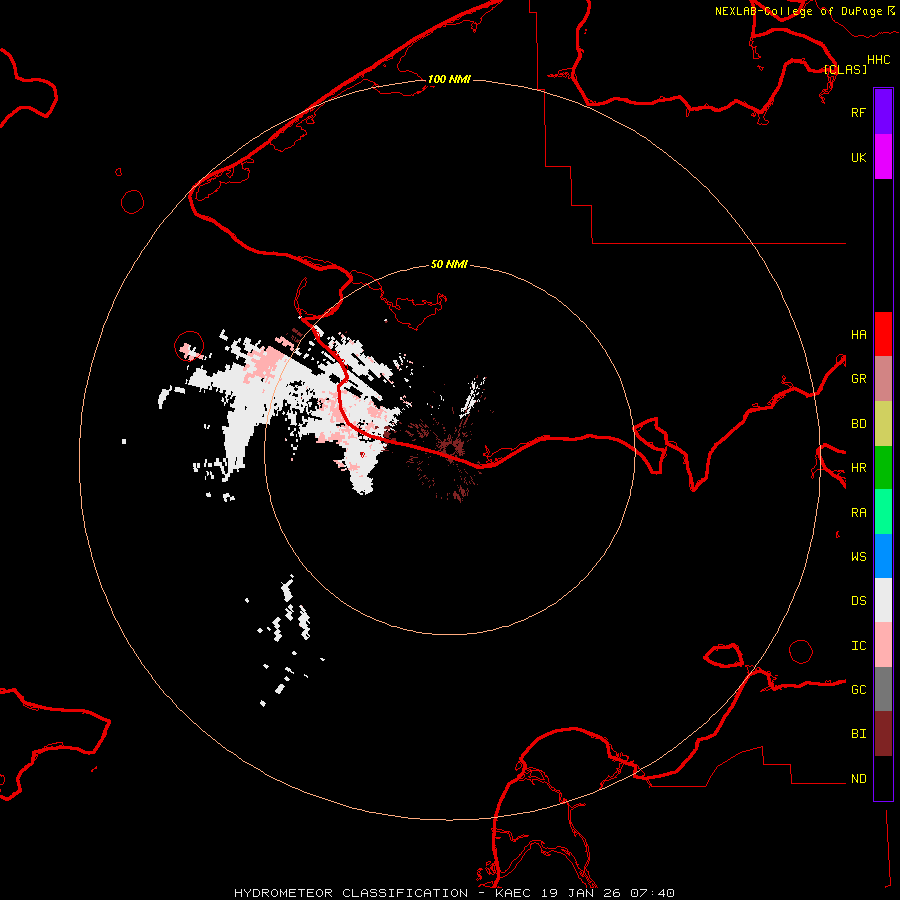Select the BD yellow legend swatch
This screenshot has width=900, height=900.
click(x=883, y=424)
